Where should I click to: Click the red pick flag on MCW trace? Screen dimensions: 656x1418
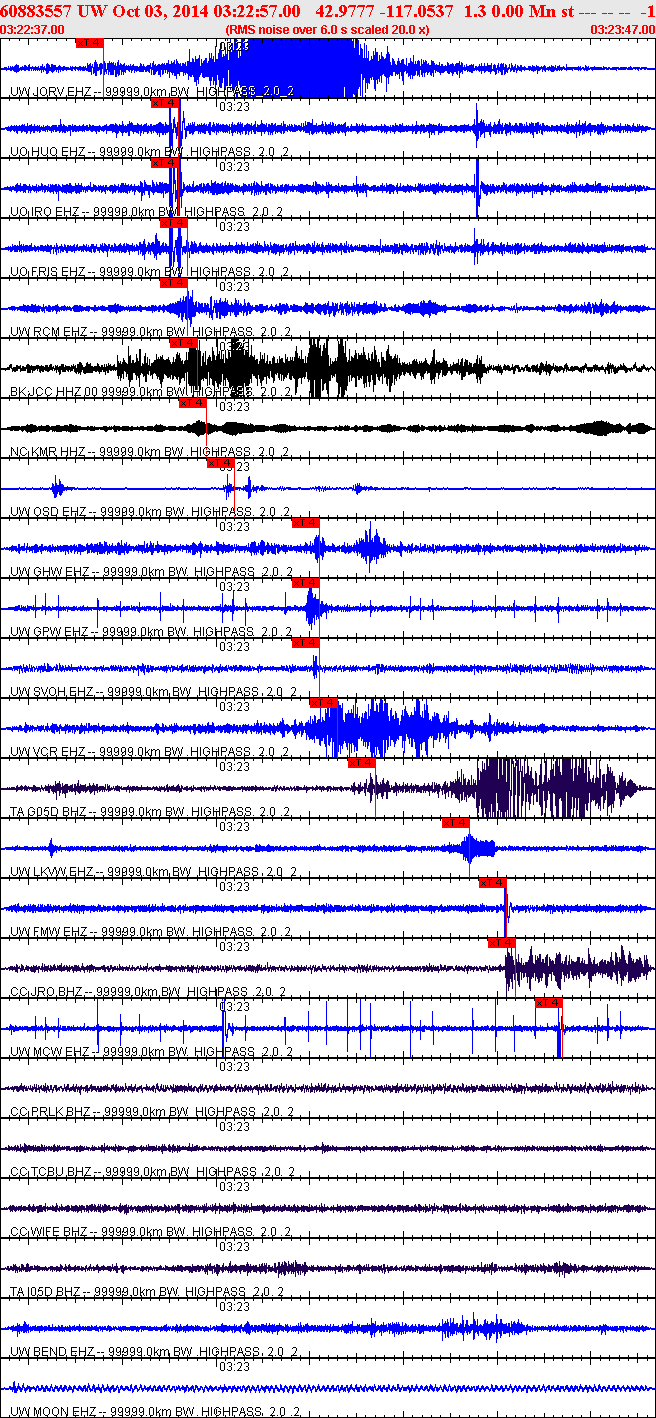pos(549,1002)
